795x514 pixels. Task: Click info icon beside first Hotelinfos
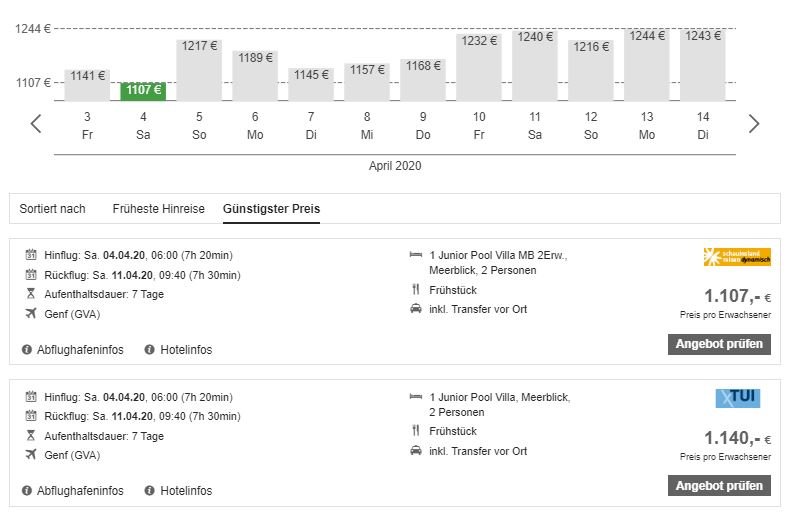pos(150,350)
